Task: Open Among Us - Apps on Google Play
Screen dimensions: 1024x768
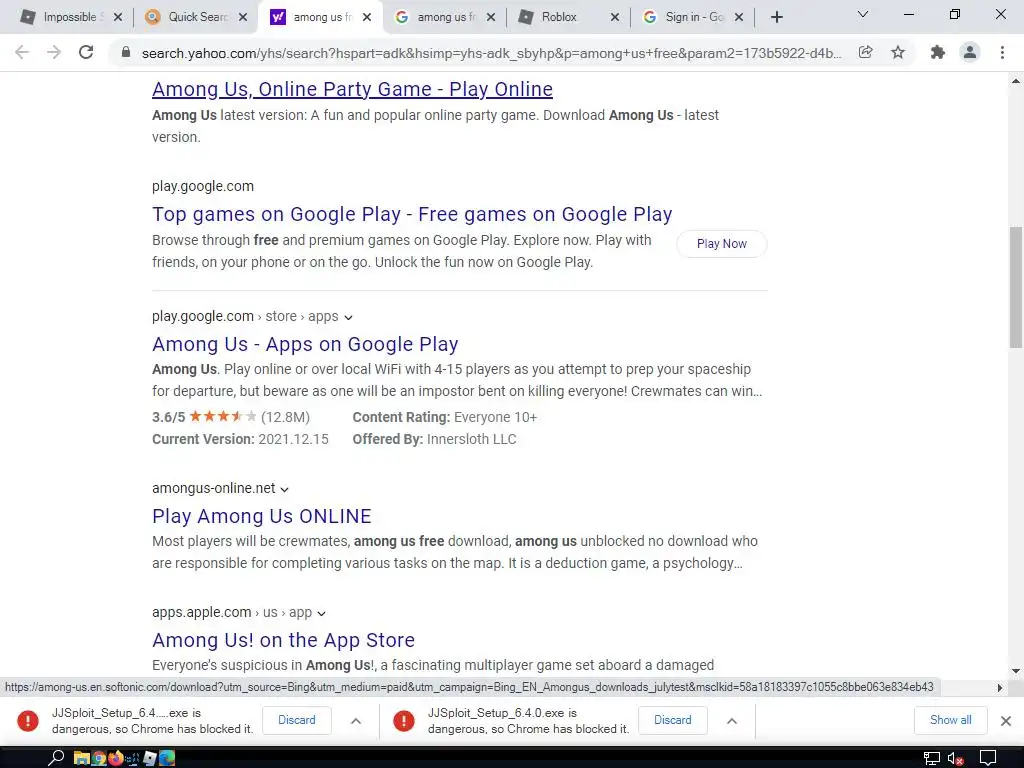Action: pyautogui.click(x=305, y=344)
